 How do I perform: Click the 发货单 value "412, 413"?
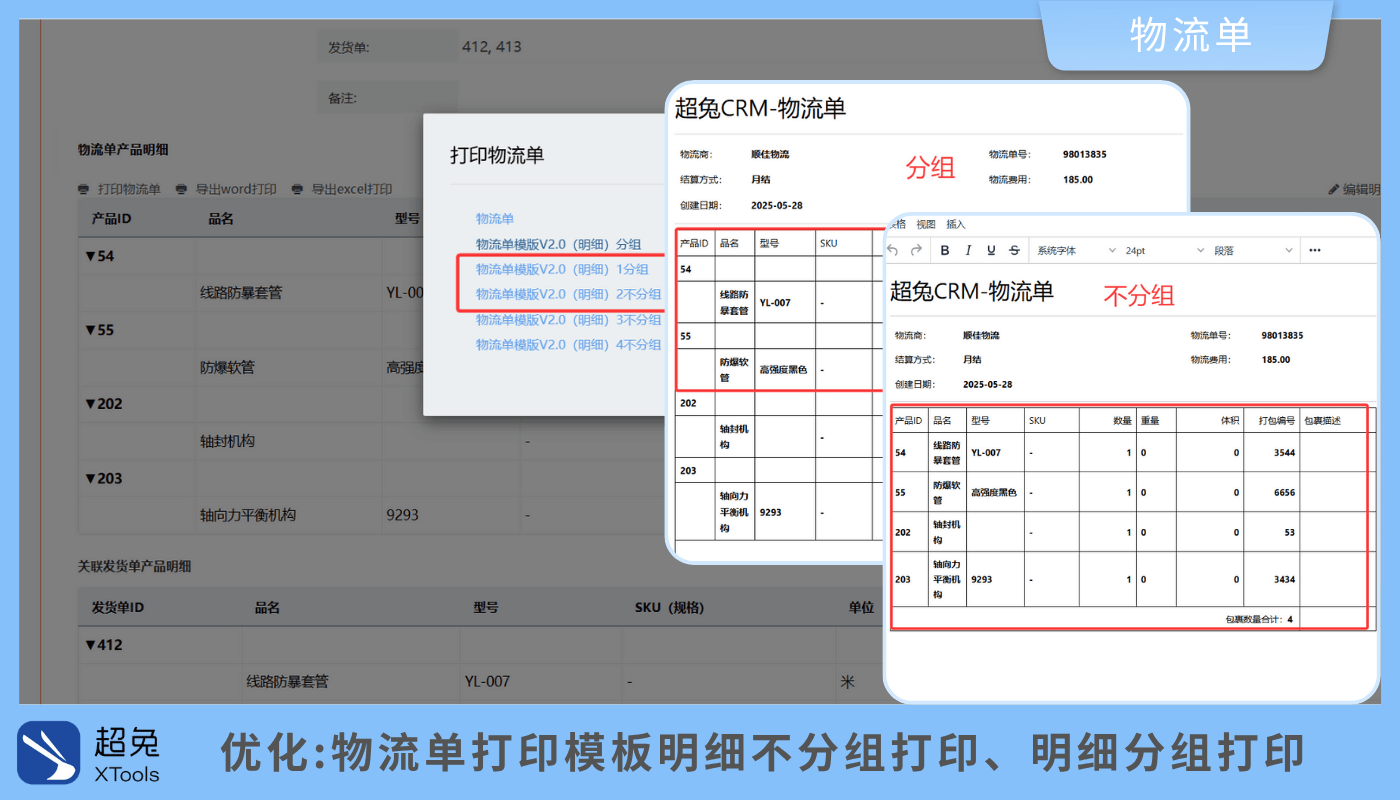click(491, 46)
